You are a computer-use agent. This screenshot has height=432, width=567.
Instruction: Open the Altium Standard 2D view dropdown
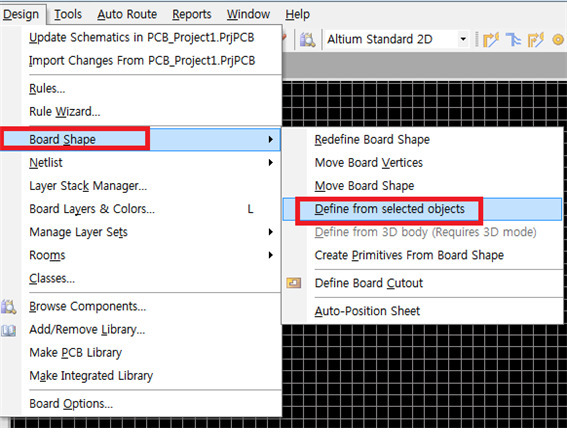tap(396, 39)
